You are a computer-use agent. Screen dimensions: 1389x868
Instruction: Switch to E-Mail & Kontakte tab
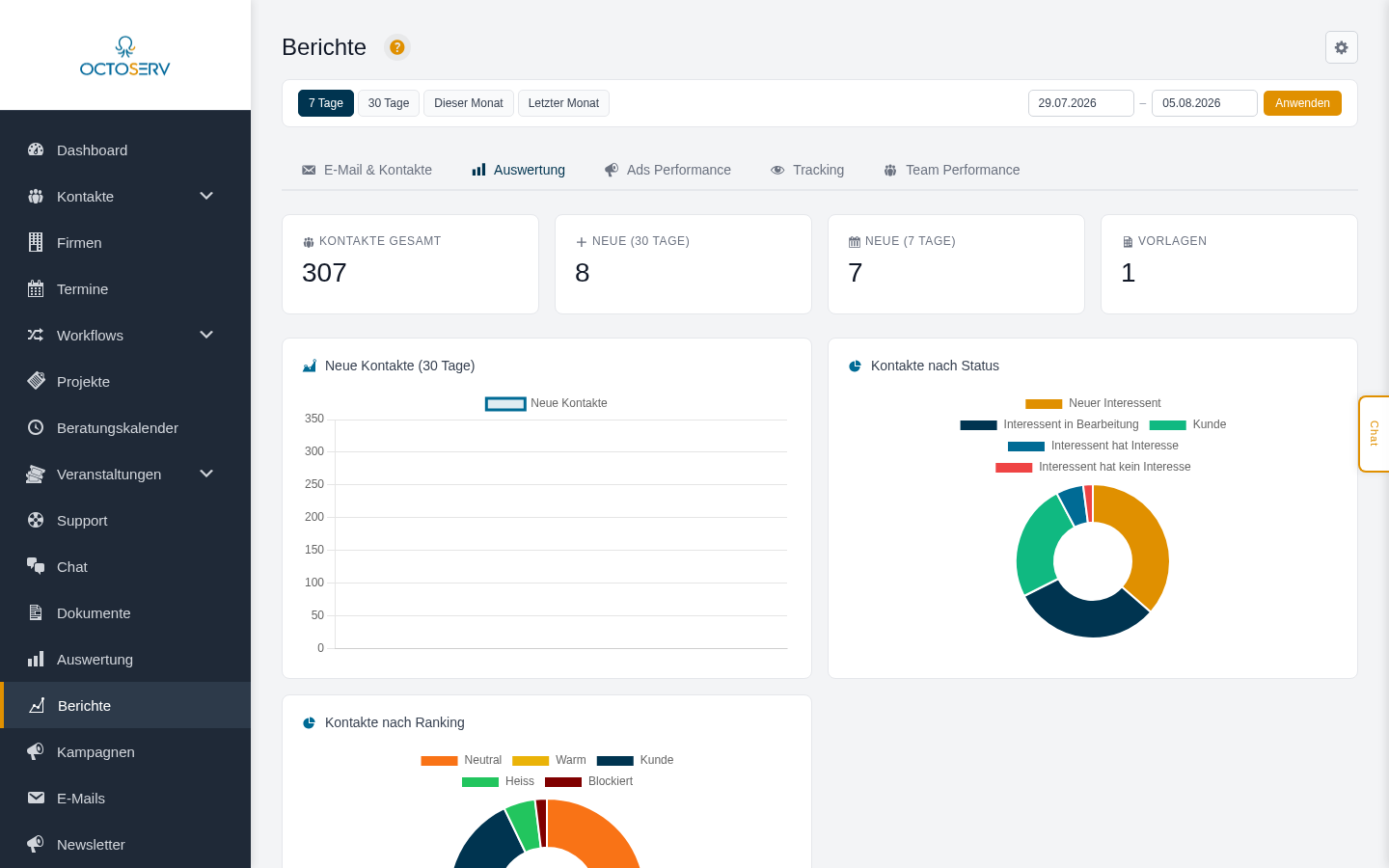click(367, 170)
